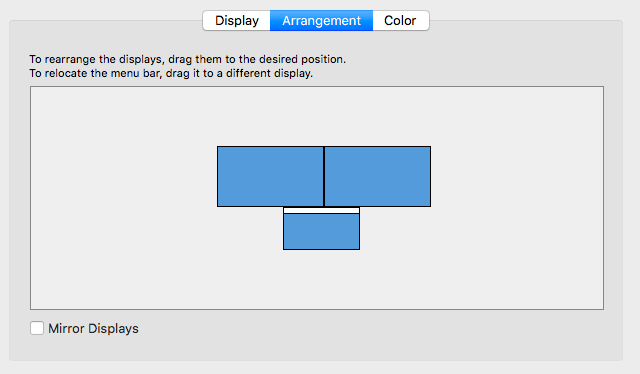
Task: Click the 'To rearrange the displays' instruction text
Action: coord(187,59)
